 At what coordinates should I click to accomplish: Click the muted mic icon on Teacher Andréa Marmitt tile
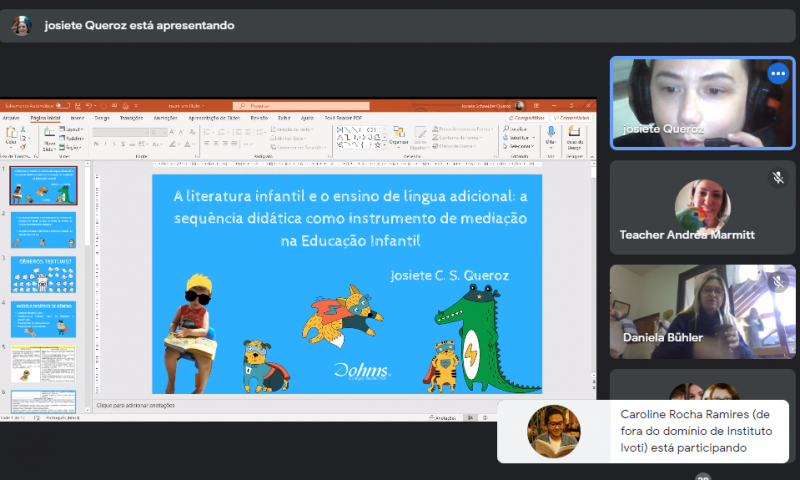pos(778,178)
